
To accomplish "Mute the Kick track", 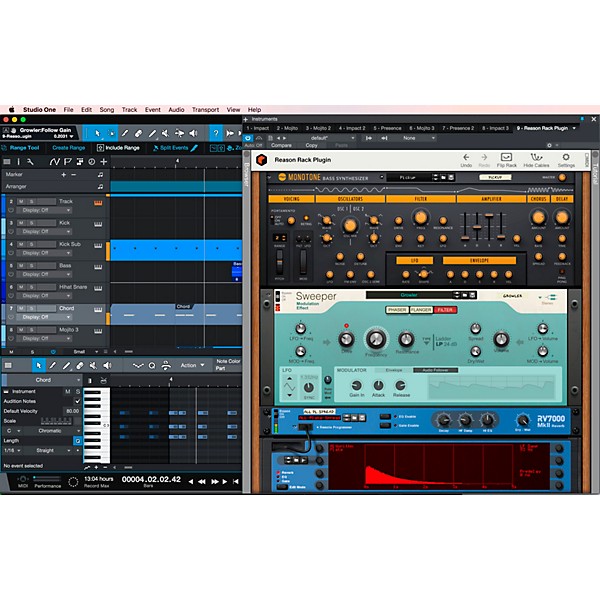I will (21, 223).
